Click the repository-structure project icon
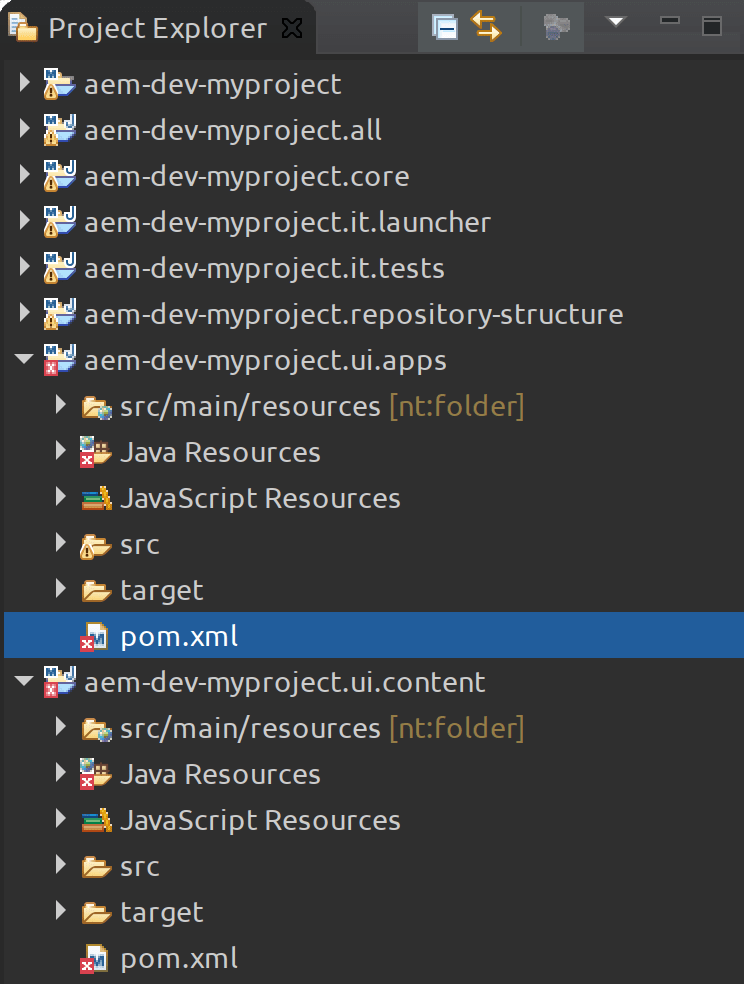Viewport: 744px width, 984px height. pyautogui.click(x=60, y=314)
